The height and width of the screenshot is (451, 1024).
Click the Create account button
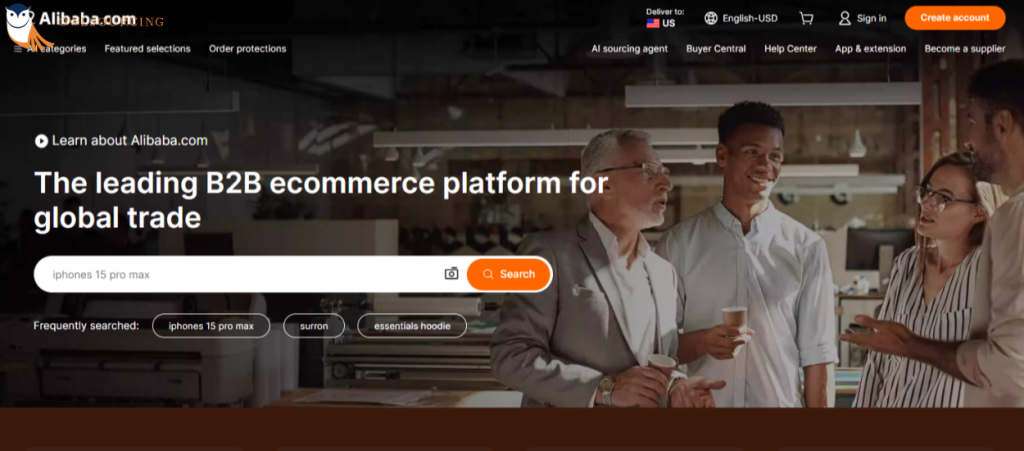point(955,18)
